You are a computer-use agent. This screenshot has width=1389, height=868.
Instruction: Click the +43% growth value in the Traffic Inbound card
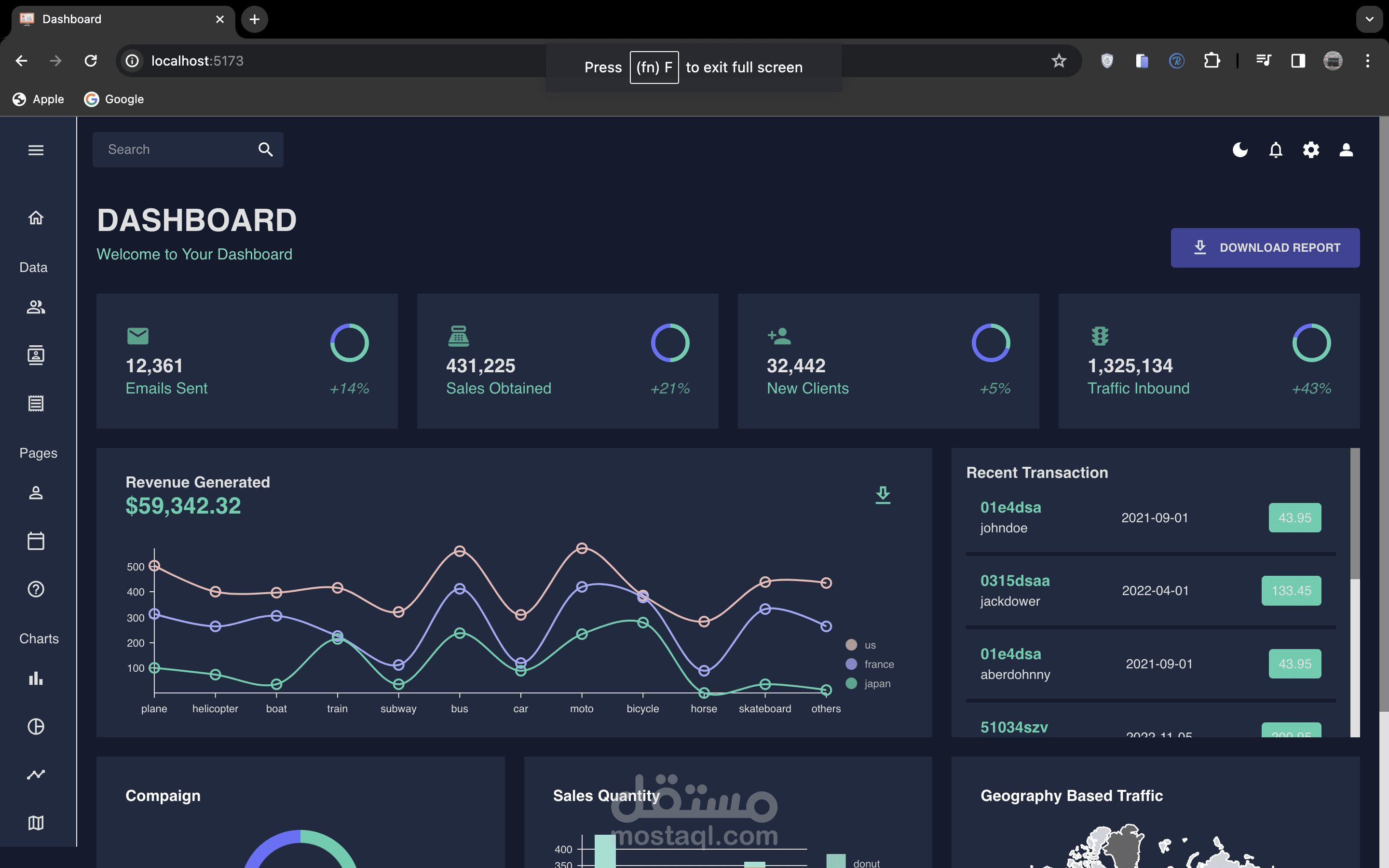[1311, 389]
